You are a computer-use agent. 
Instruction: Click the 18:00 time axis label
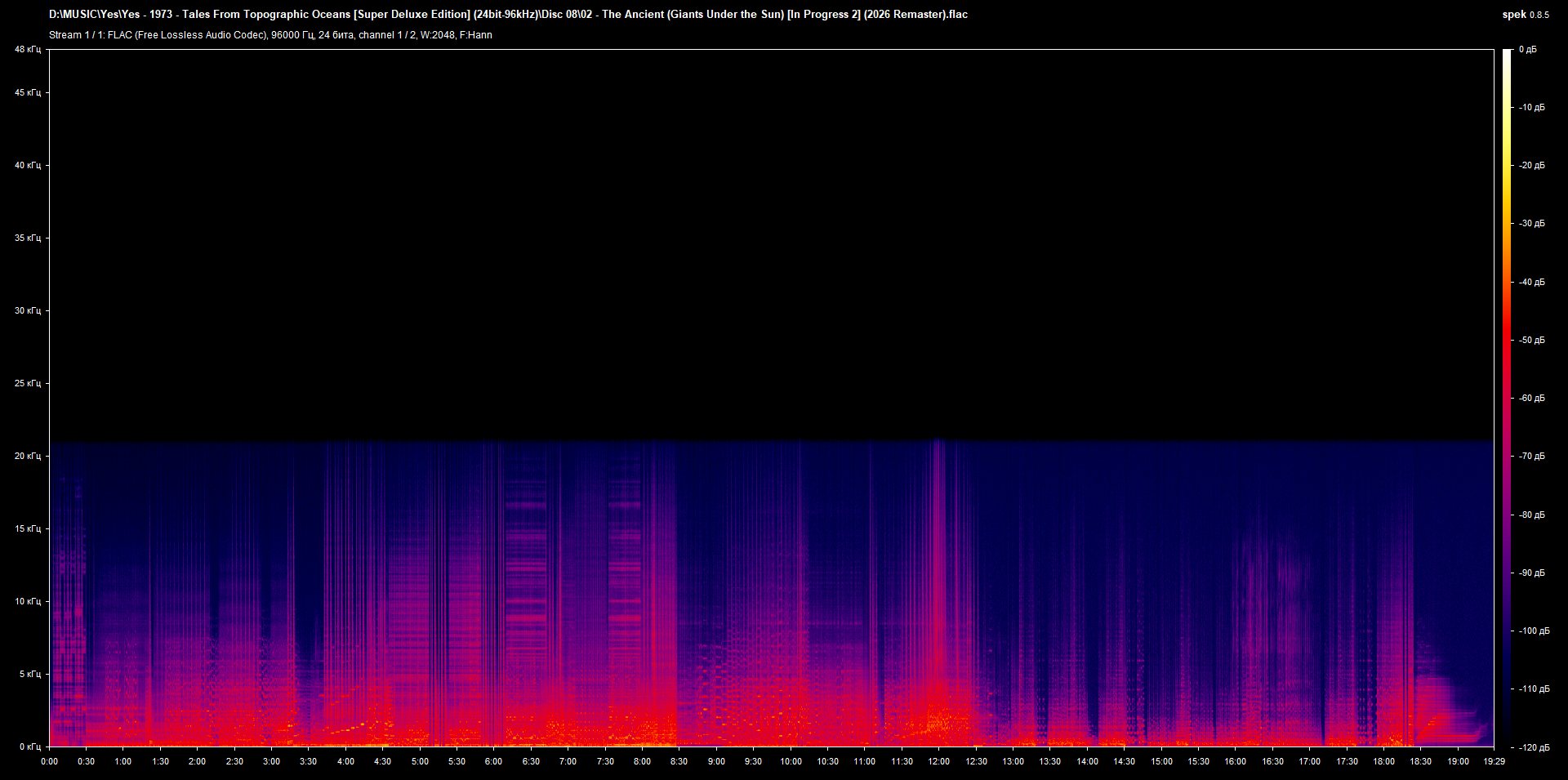(1383, 761)
